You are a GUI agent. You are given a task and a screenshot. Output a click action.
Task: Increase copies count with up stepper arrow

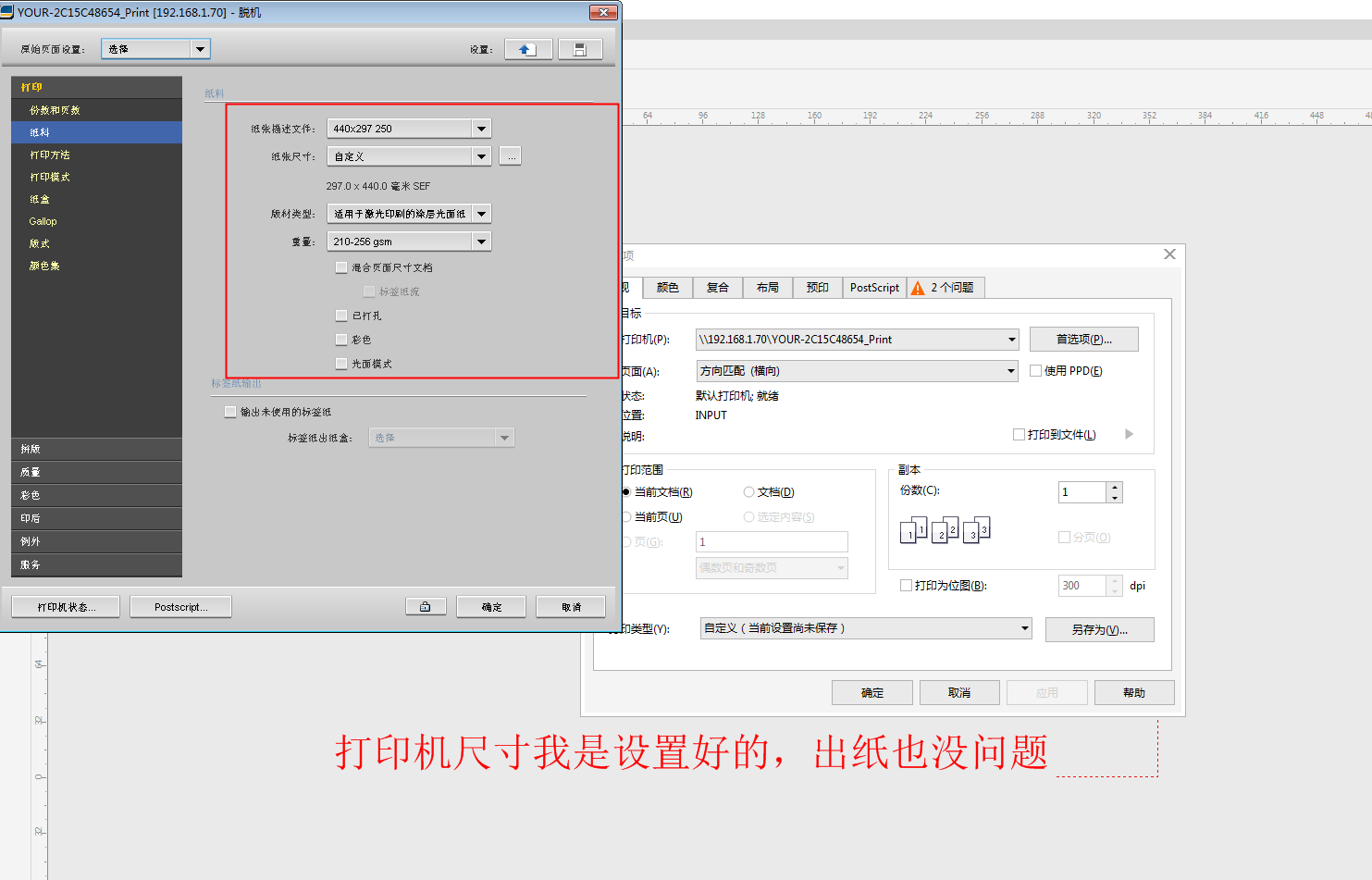(x=1115, y=487)
